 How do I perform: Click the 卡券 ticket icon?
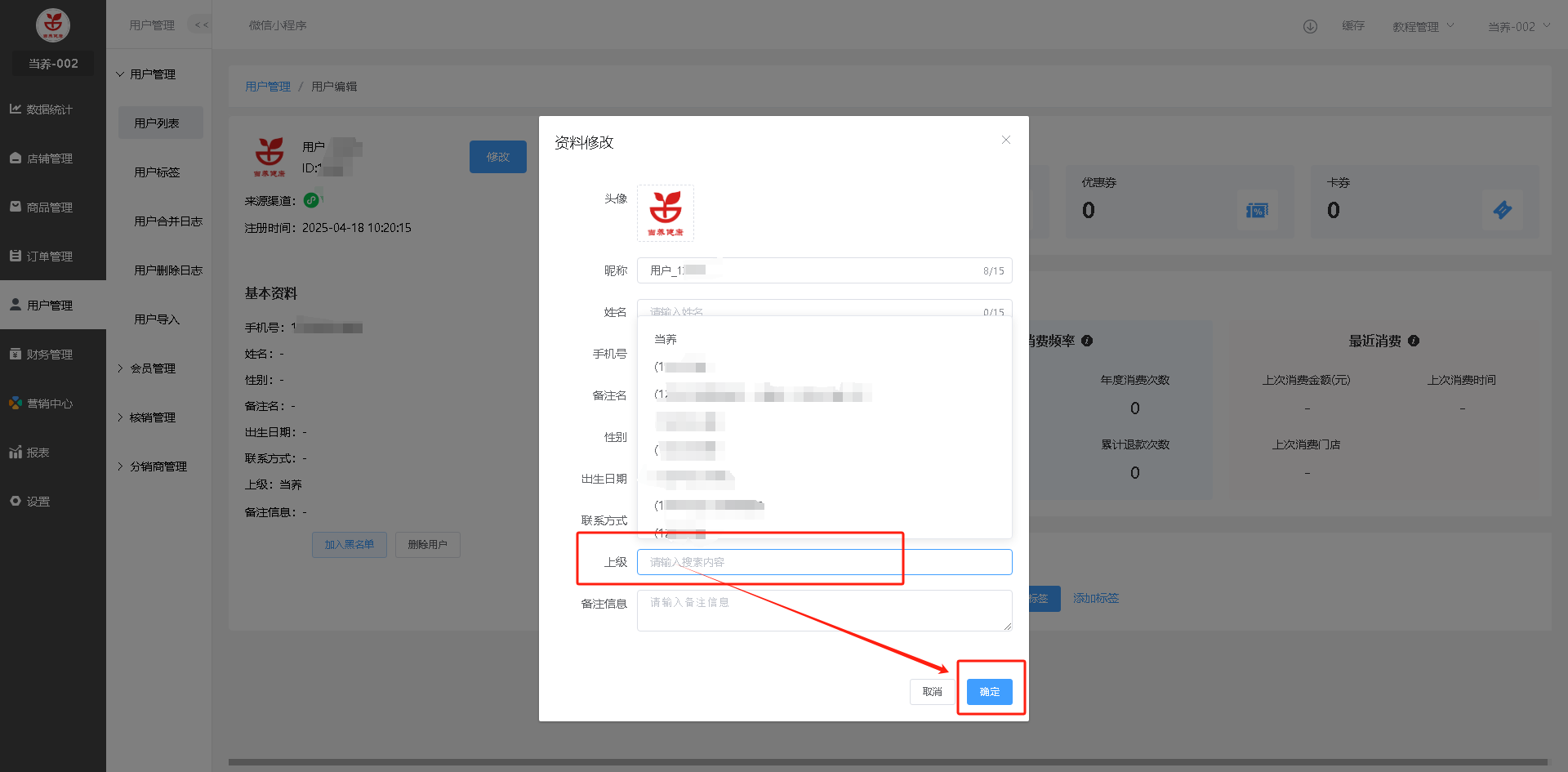click(x=1502, y=211)
